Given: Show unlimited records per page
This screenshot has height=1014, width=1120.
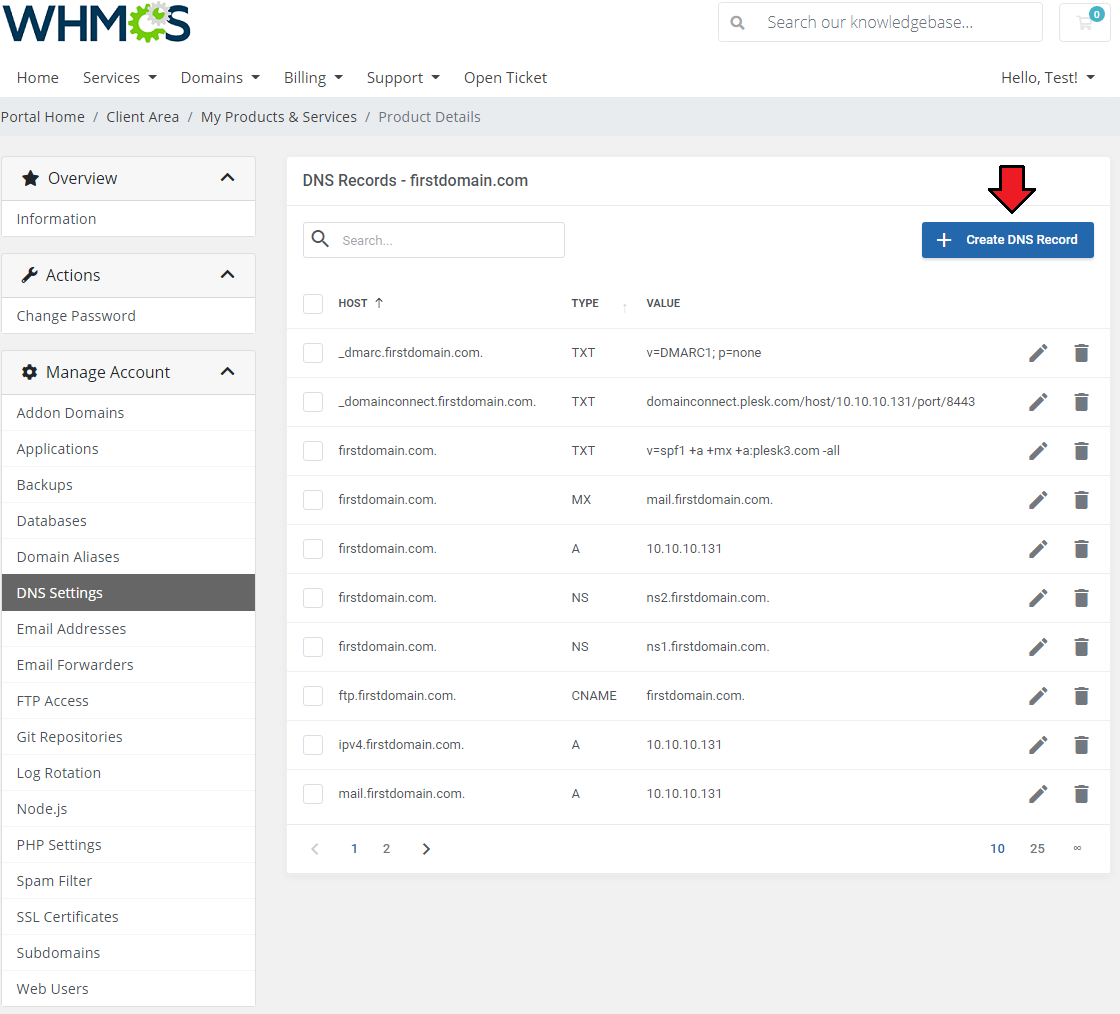Looking at the screenshot, I should [1077, 848].
